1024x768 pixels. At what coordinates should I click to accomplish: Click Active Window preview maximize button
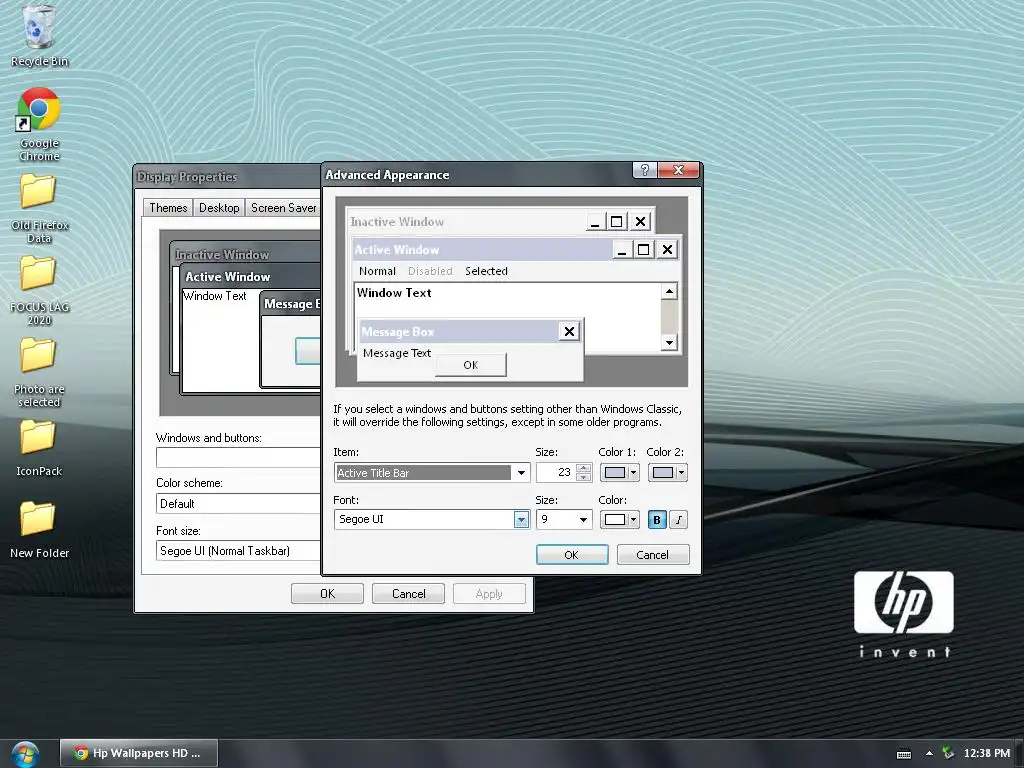pyautogui.click(x=643, y=249)
